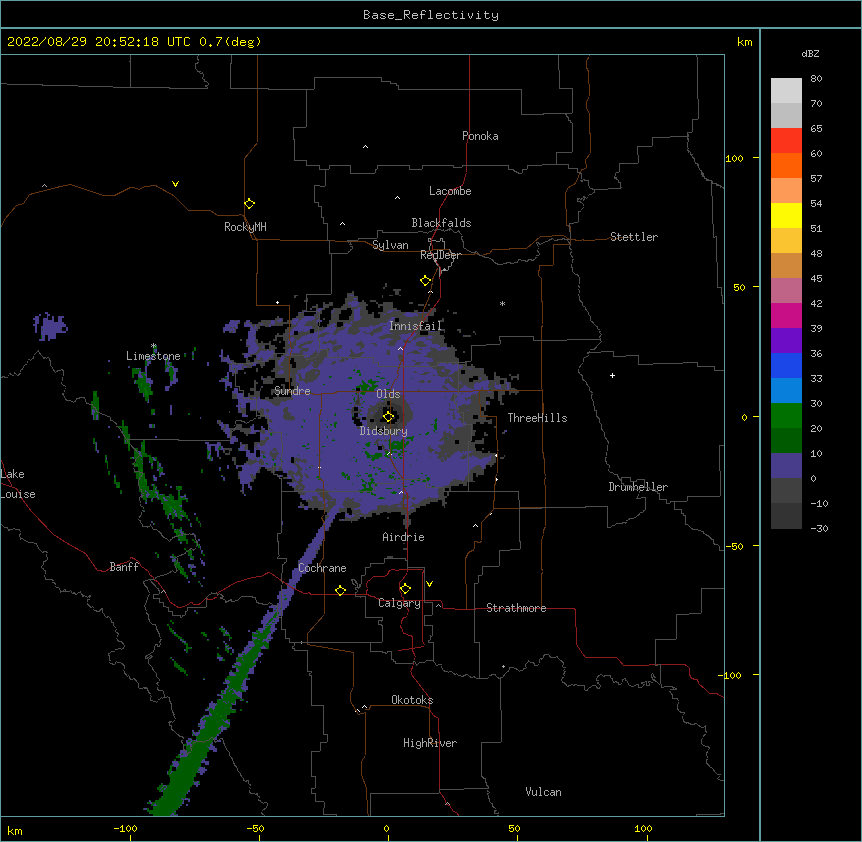Click the Airdrie town label

404,537
